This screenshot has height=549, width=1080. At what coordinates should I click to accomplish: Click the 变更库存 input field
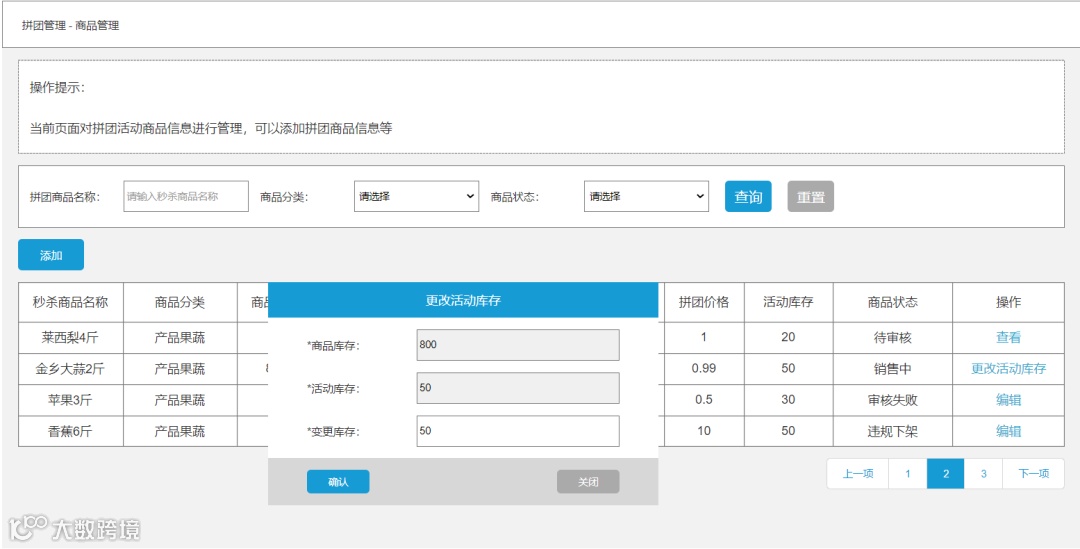pos(518,431)
